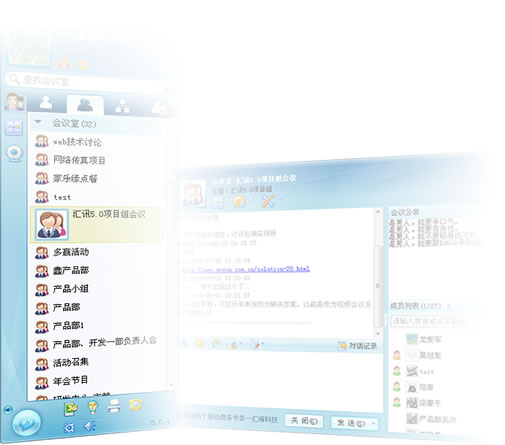Open settings via the blue gear icon
Image resolution: width=505 pixels, height=445 pixels.
coord(69,428)
